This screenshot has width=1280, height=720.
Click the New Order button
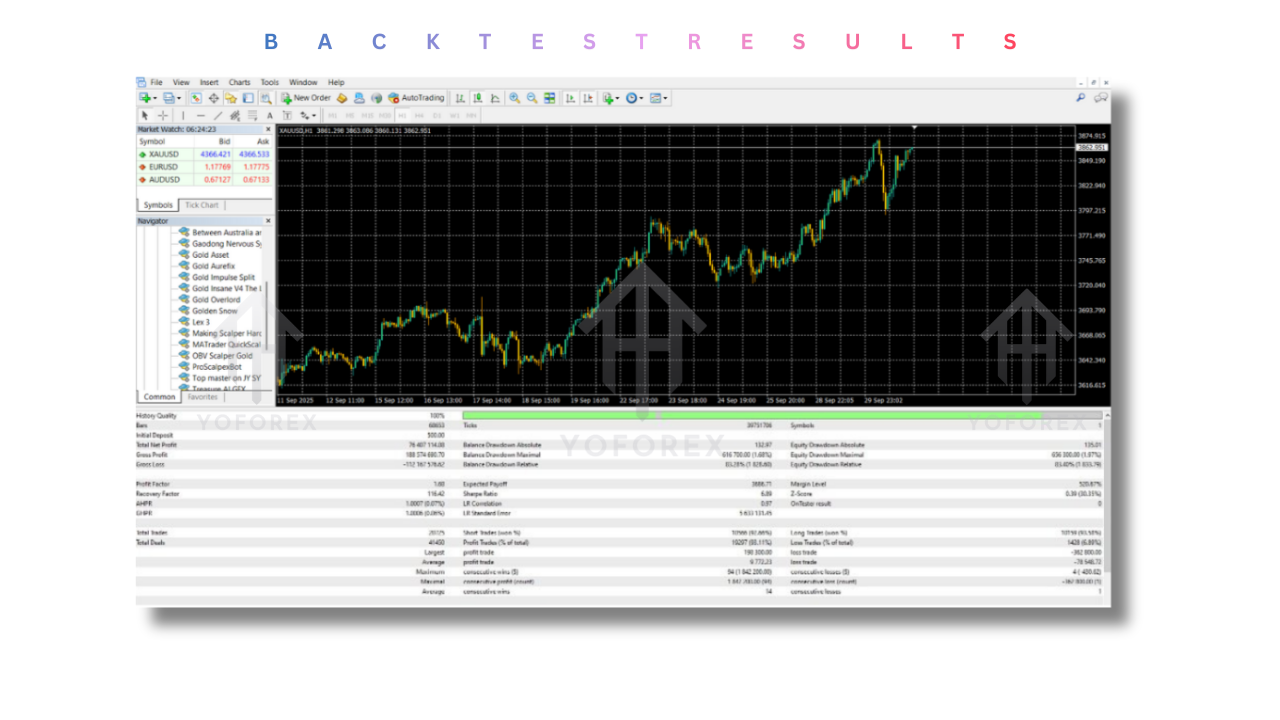coord(306,98)
